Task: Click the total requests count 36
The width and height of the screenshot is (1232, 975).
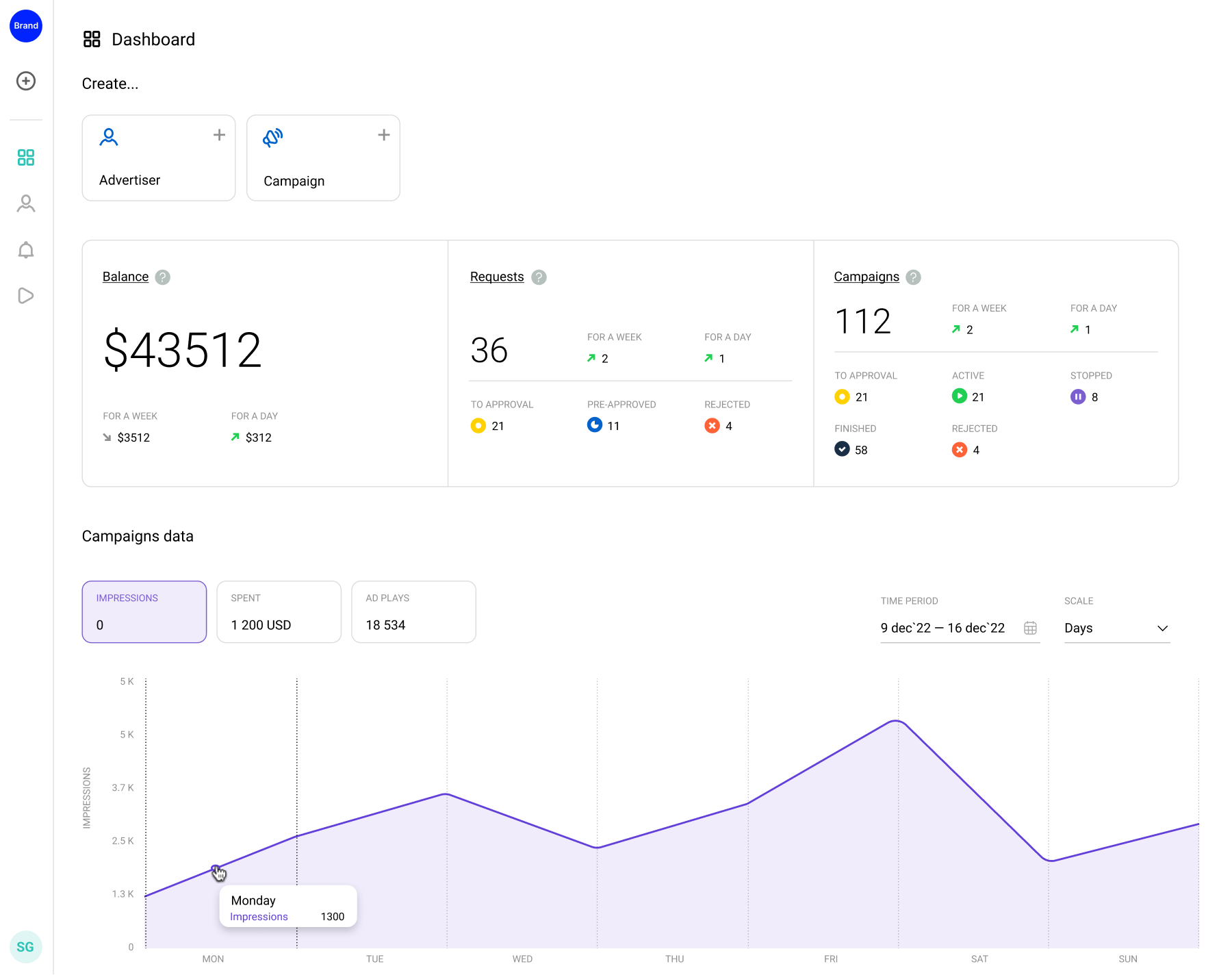Action: coord(489,350)
